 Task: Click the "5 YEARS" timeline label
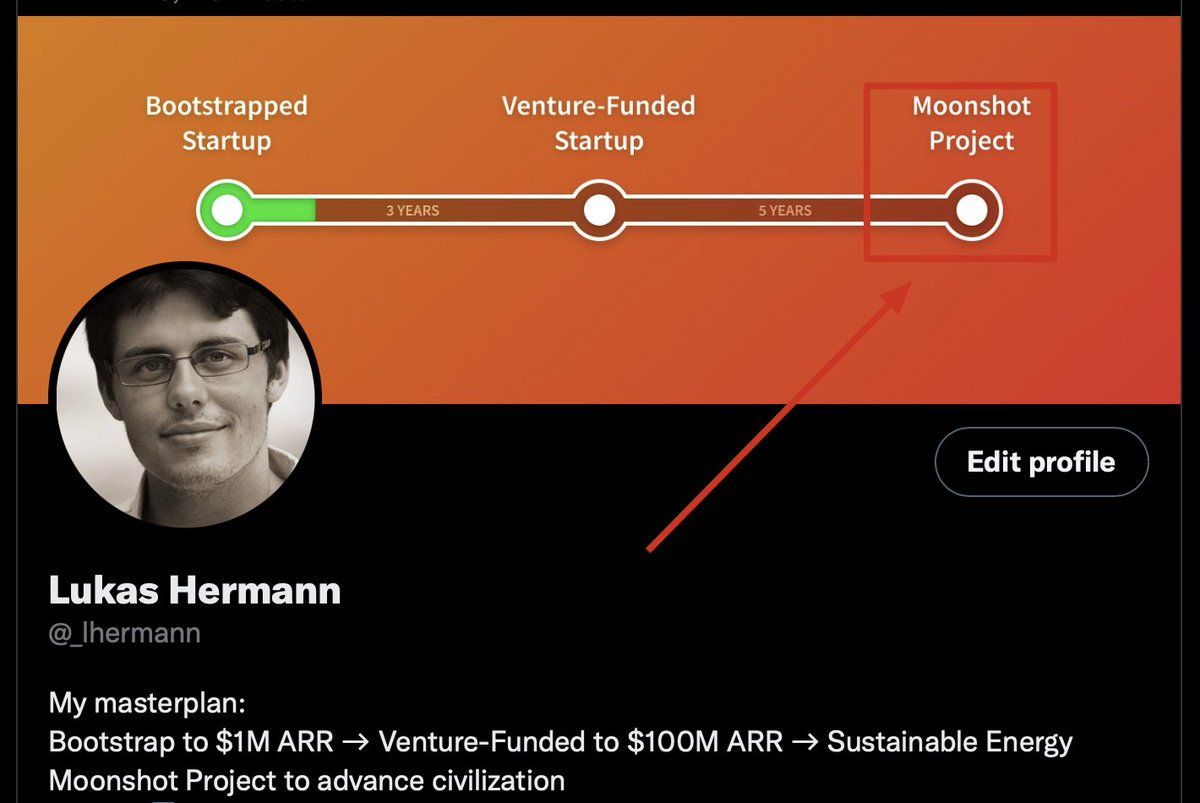coord(785,210)
